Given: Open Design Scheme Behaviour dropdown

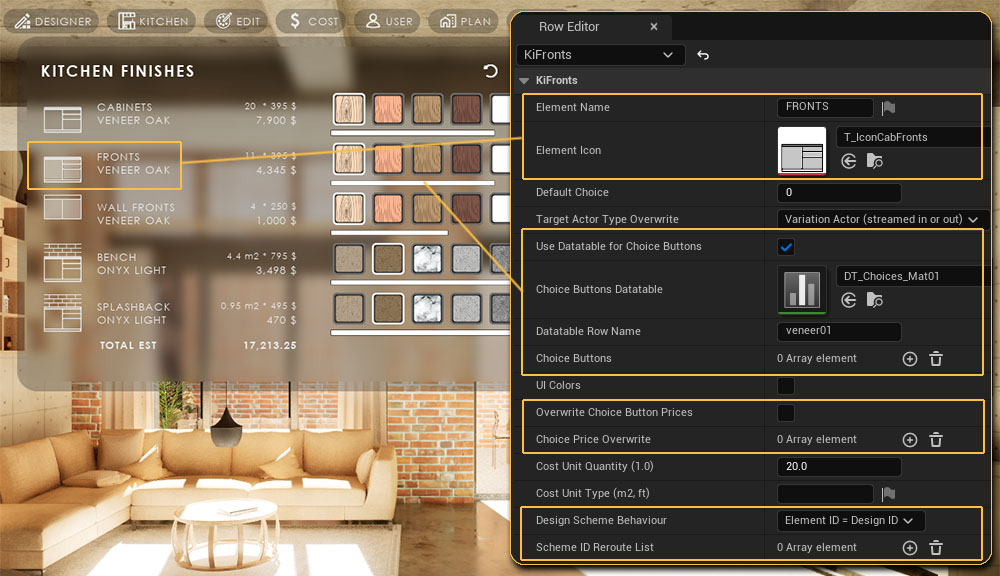Looking at the screenshot, I should (x=851, y=521).
